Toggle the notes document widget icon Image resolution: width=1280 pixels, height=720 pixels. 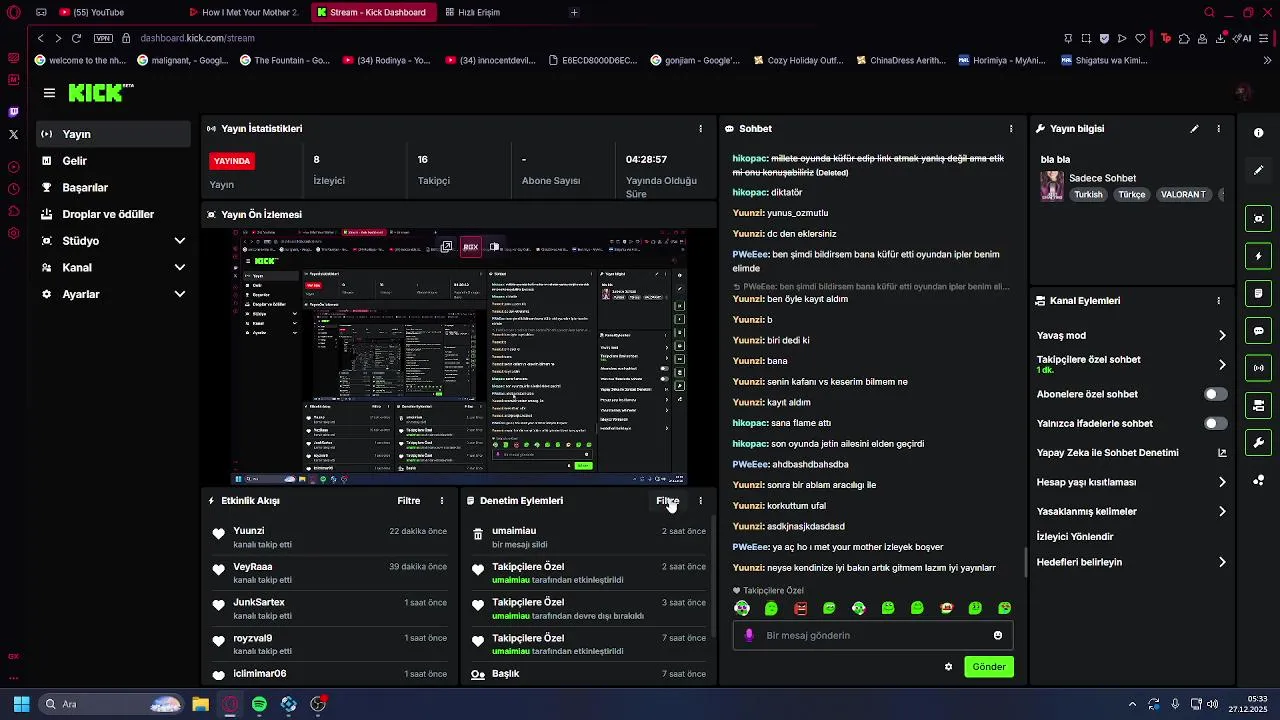[1258, 294]
